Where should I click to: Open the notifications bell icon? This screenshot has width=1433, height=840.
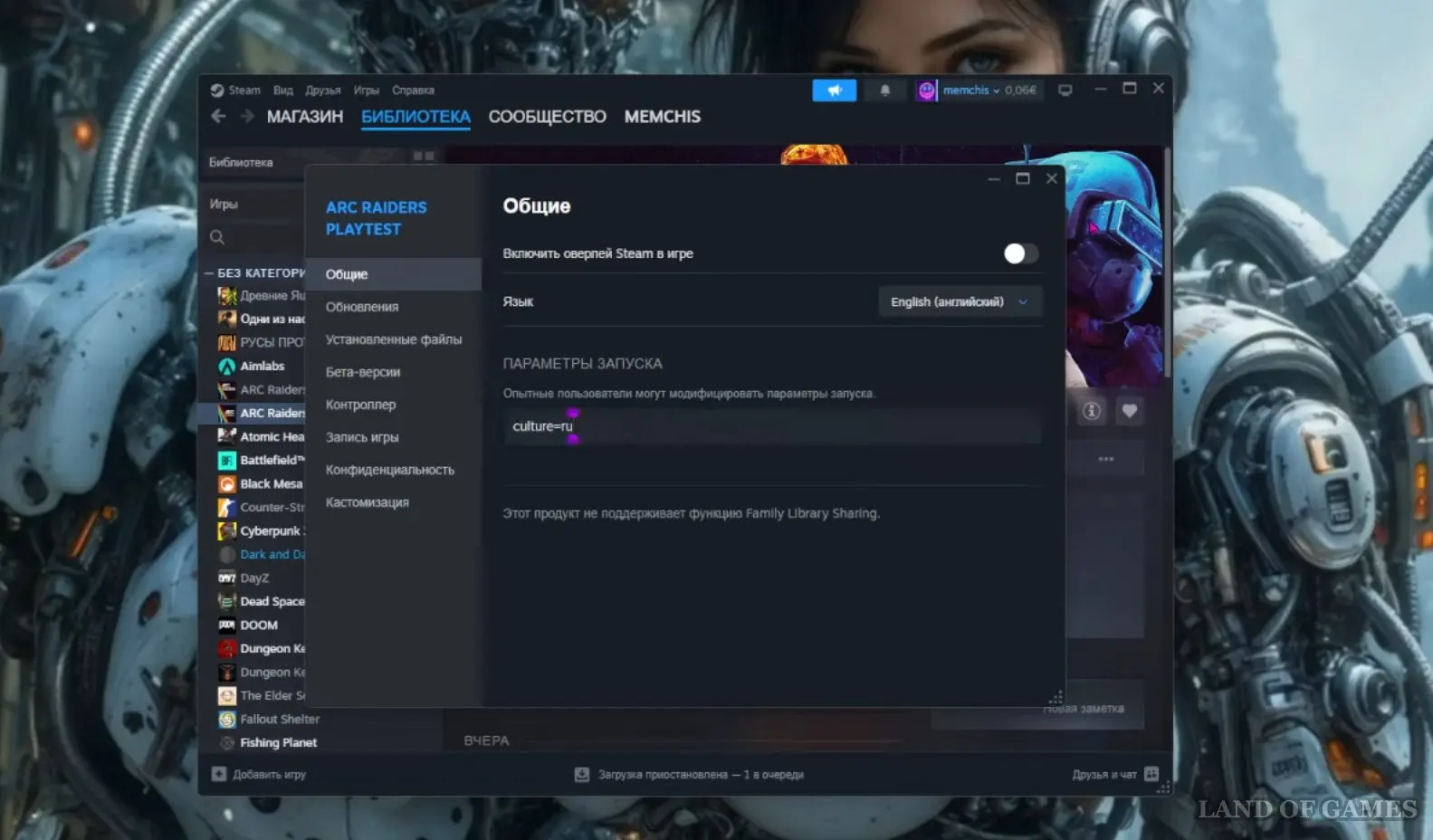click(x=884, y=91)
